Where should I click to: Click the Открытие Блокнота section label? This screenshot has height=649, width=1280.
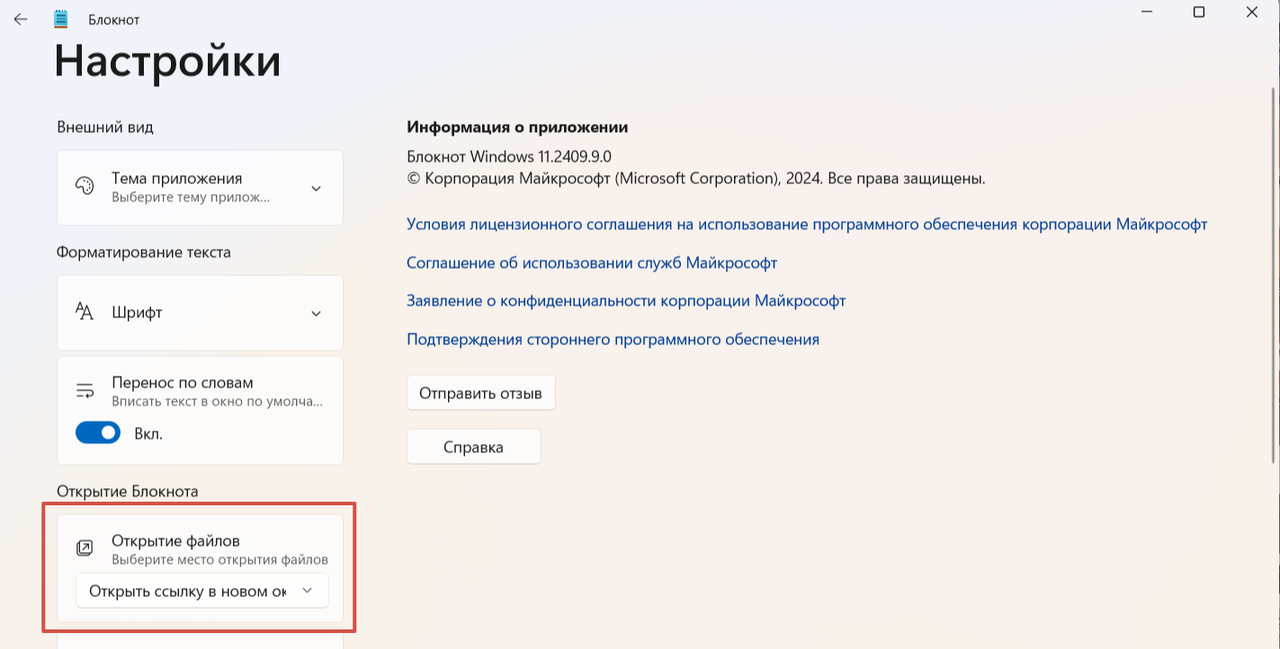(128, 491)
